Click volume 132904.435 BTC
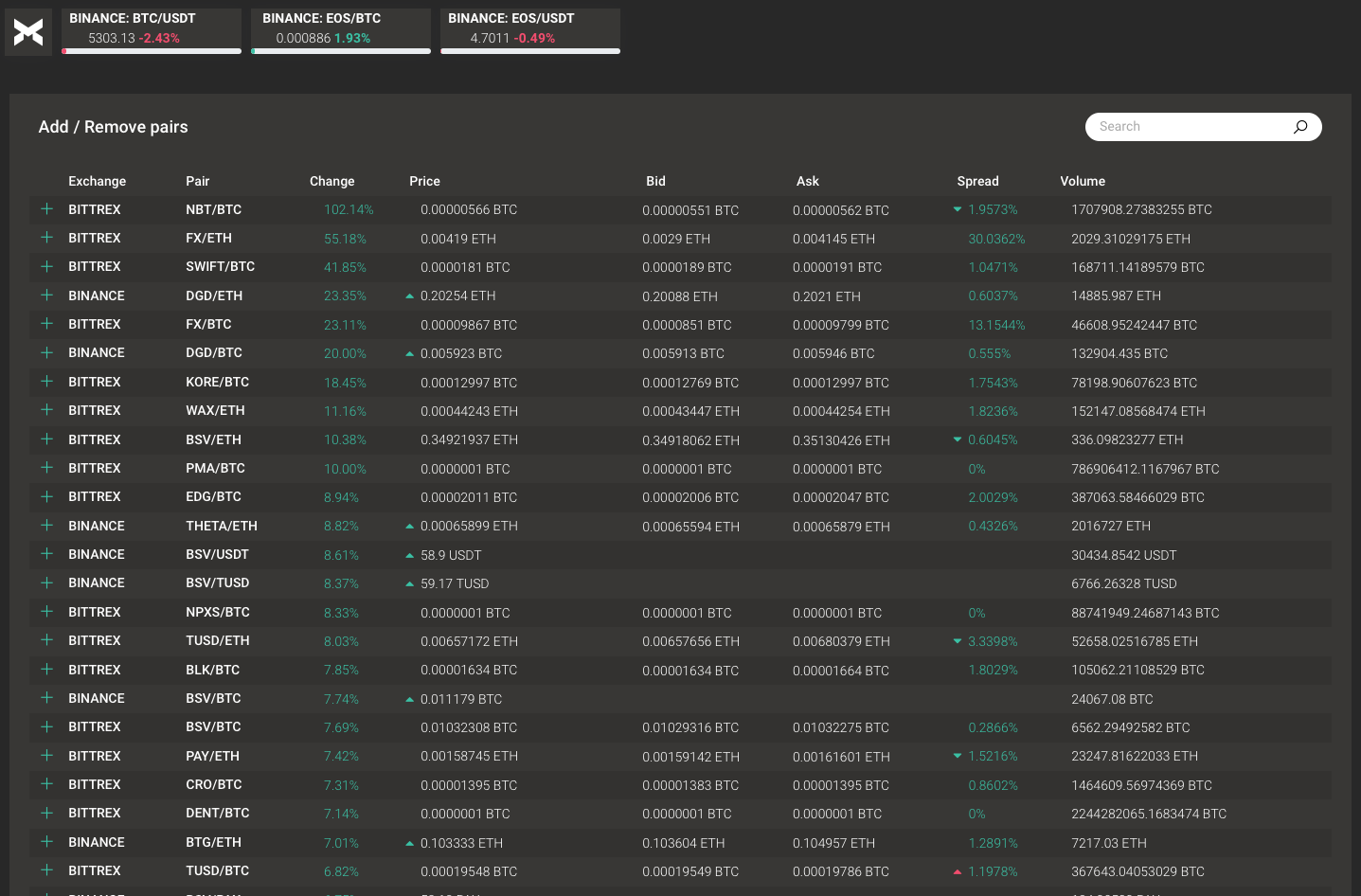This screenshot has width=1361, height=896. point(1119,353)
